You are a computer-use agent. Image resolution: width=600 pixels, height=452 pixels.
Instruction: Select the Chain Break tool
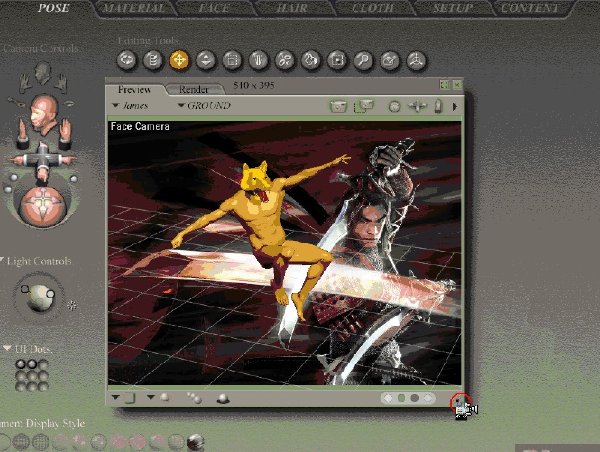click(285, 60)
